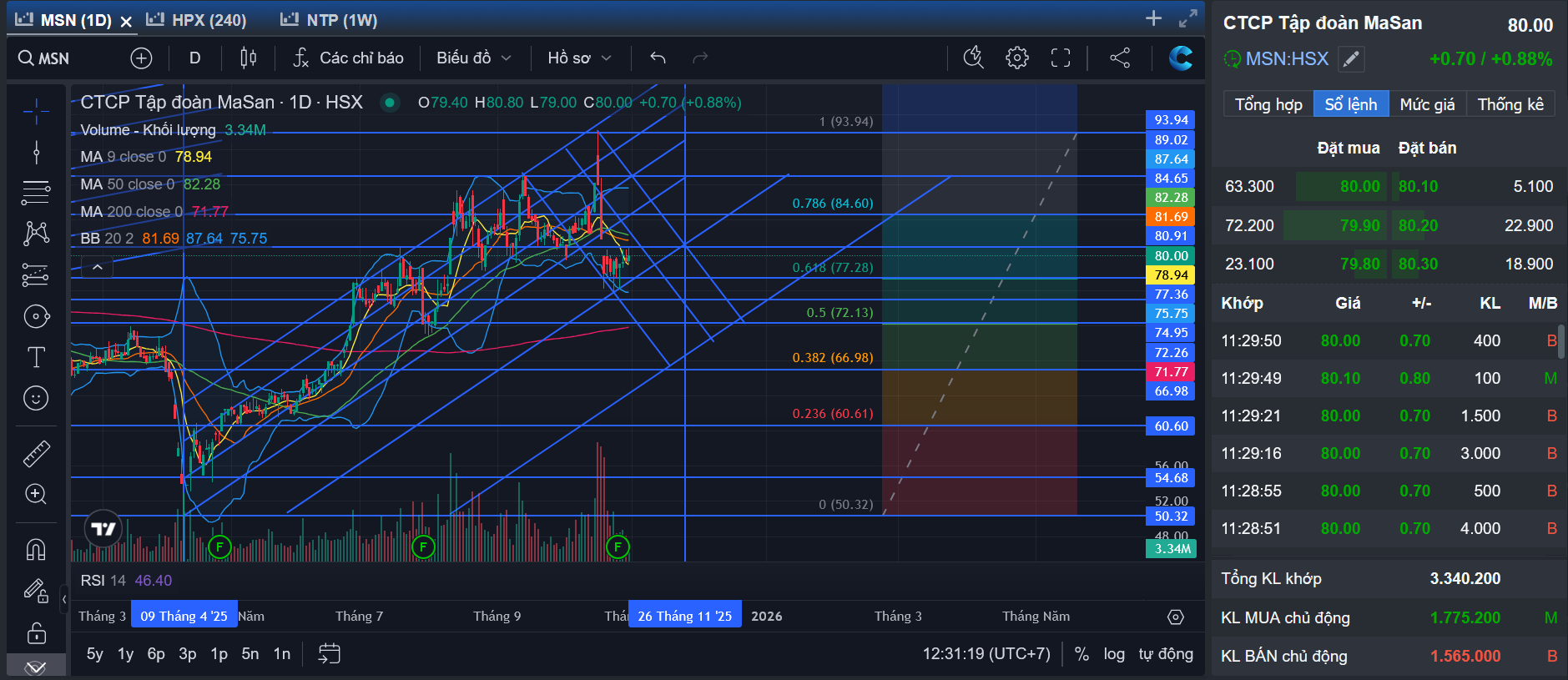Open the D time interval selector
The height and width of the screenshot is (680, 1568).
pos(194,58)
